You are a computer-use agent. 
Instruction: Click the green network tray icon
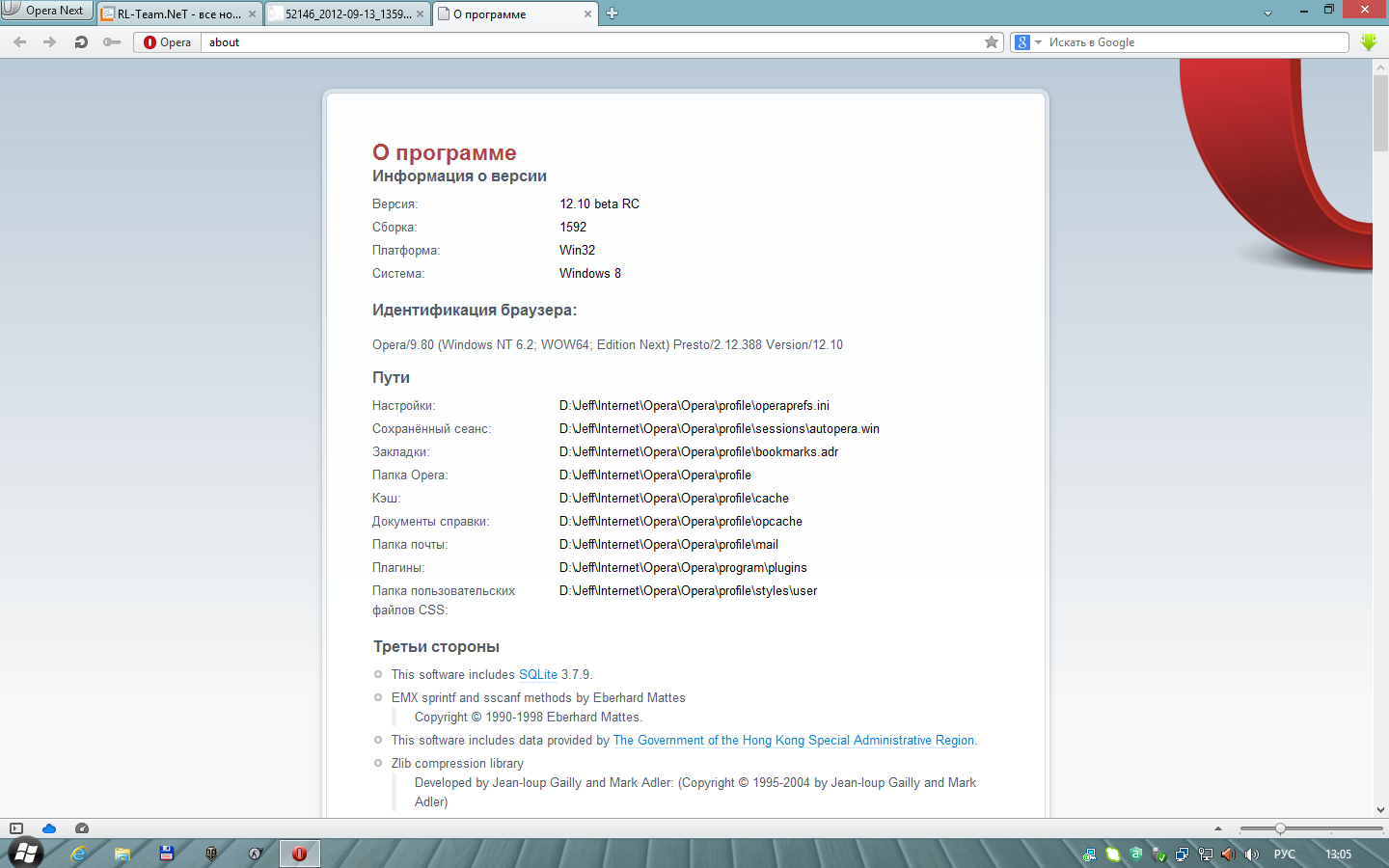[x=1089, y=854]
